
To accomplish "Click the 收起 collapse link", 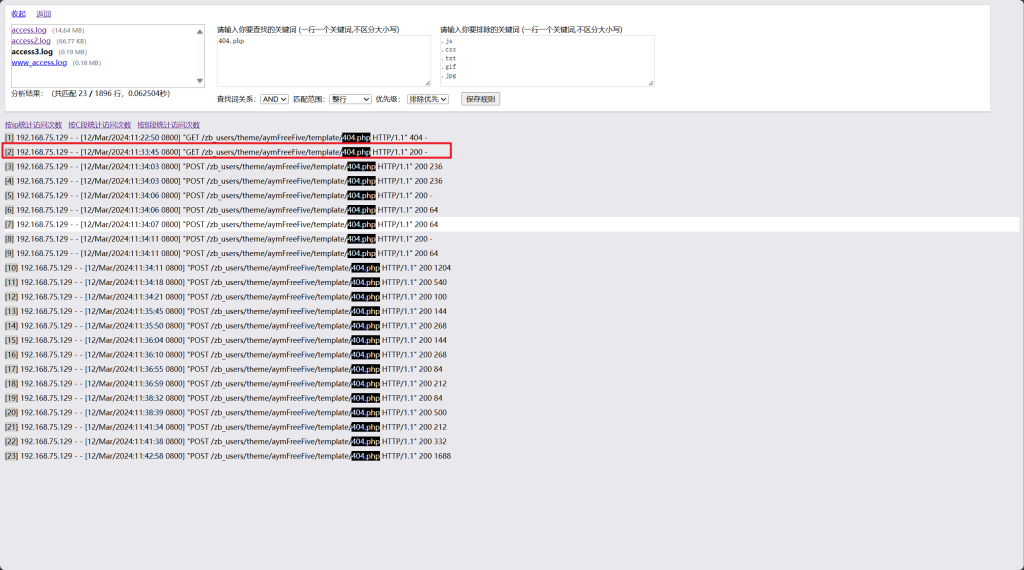I will point(18,14).
